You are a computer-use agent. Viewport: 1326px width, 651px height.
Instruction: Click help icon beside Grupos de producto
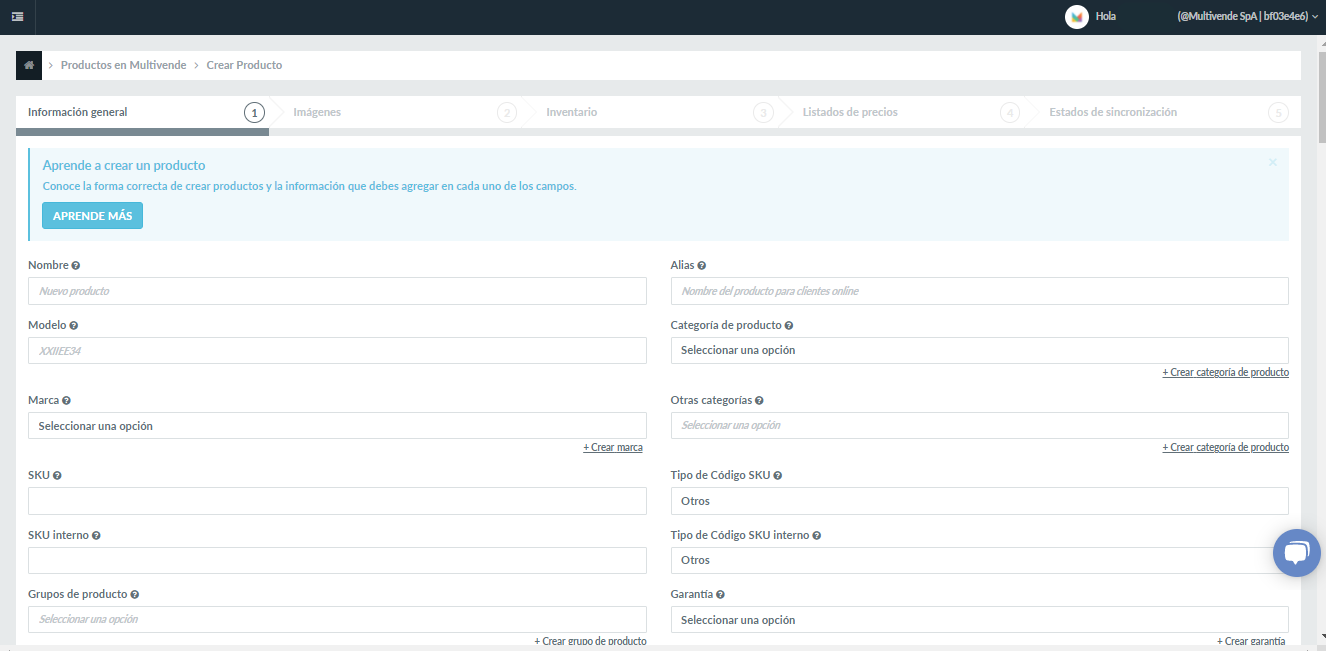pyautogui.click(x=135, y=595)
